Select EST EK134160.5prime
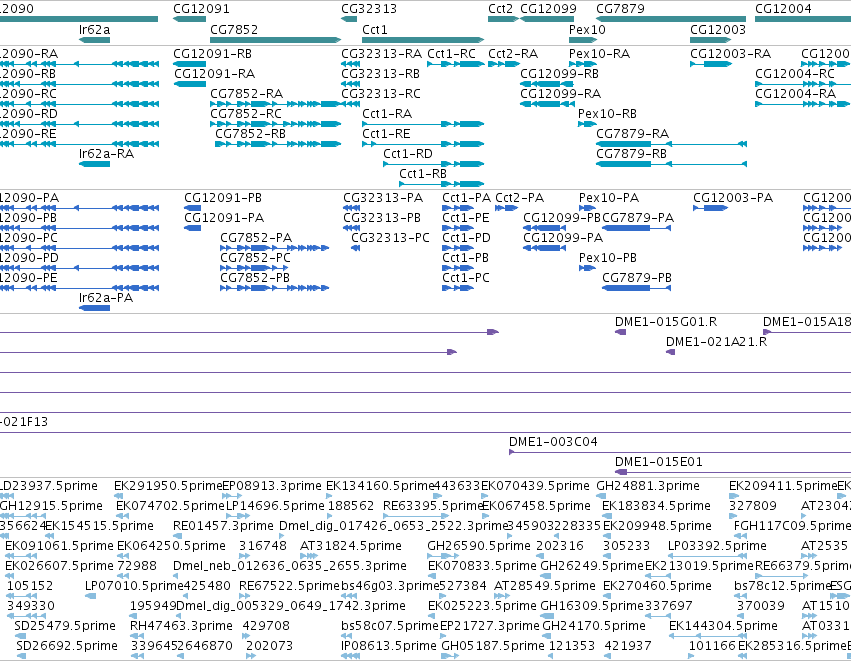 [329, 496]
